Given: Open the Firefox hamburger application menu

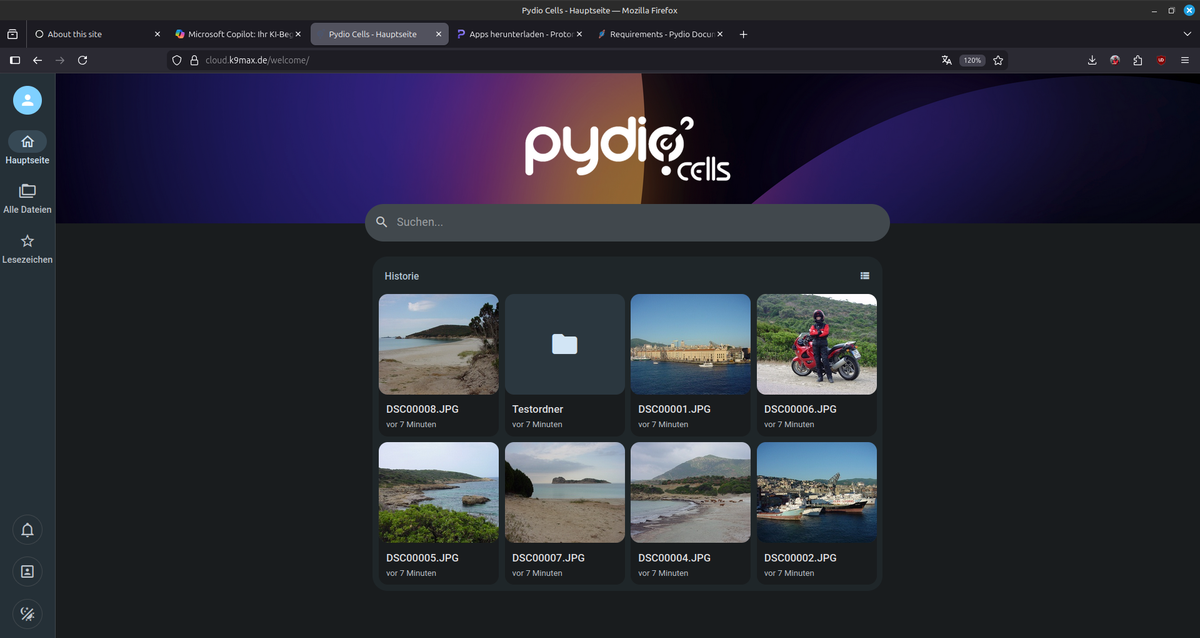Looking at the screenshot, I should pos(1185,60).
